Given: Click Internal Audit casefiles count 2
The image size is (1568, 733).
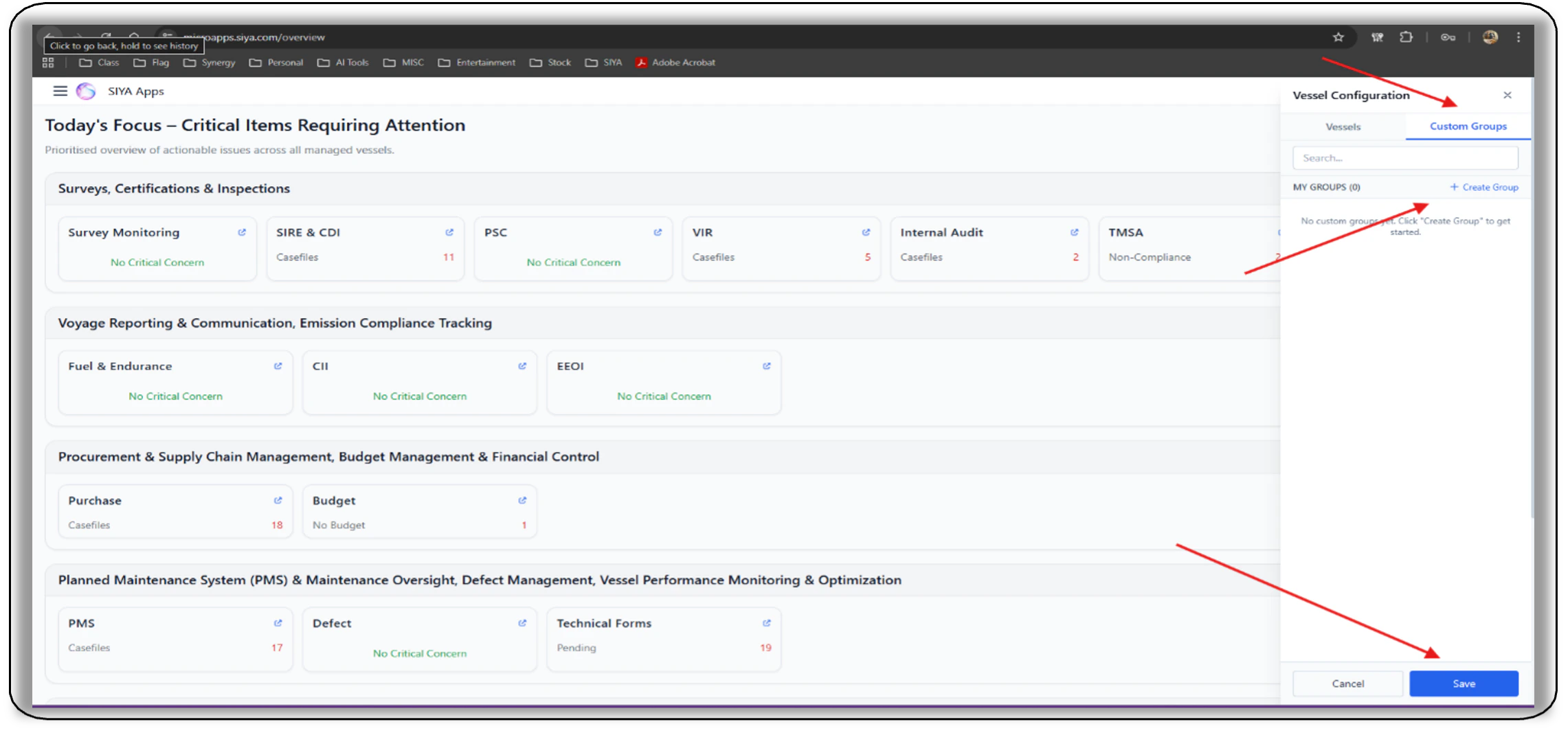Looking at the screenshot, I should coord(1076,257).
